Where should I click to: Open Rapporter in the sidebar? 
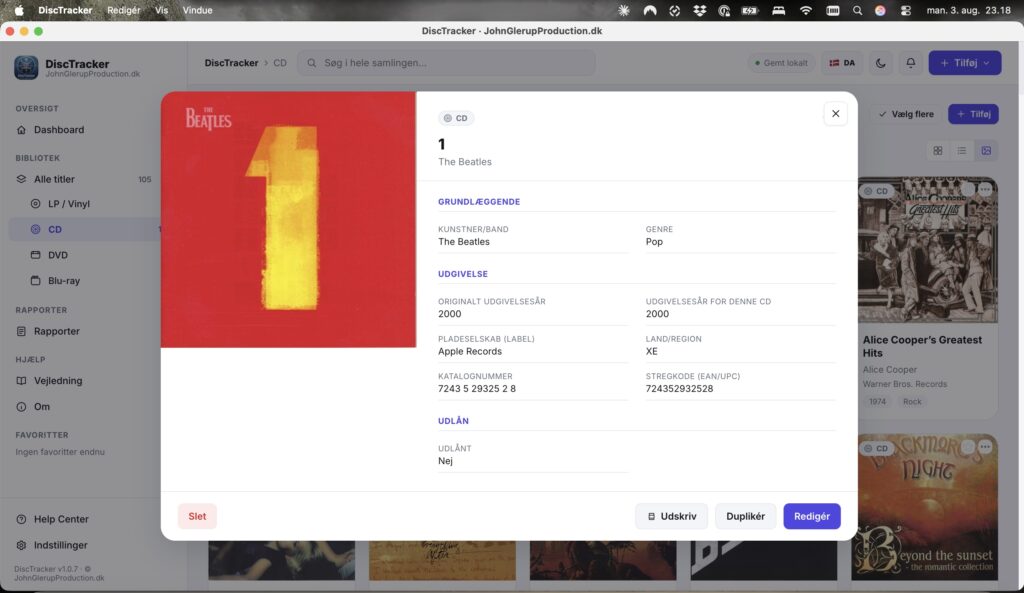tap(57, 331)
